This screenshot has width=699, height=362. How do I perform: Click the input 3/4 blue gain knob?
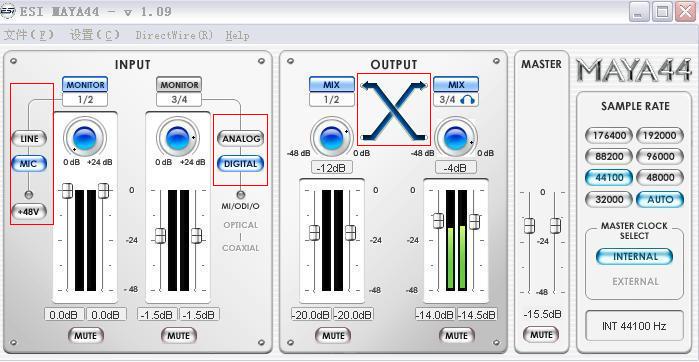click(178, 138)
